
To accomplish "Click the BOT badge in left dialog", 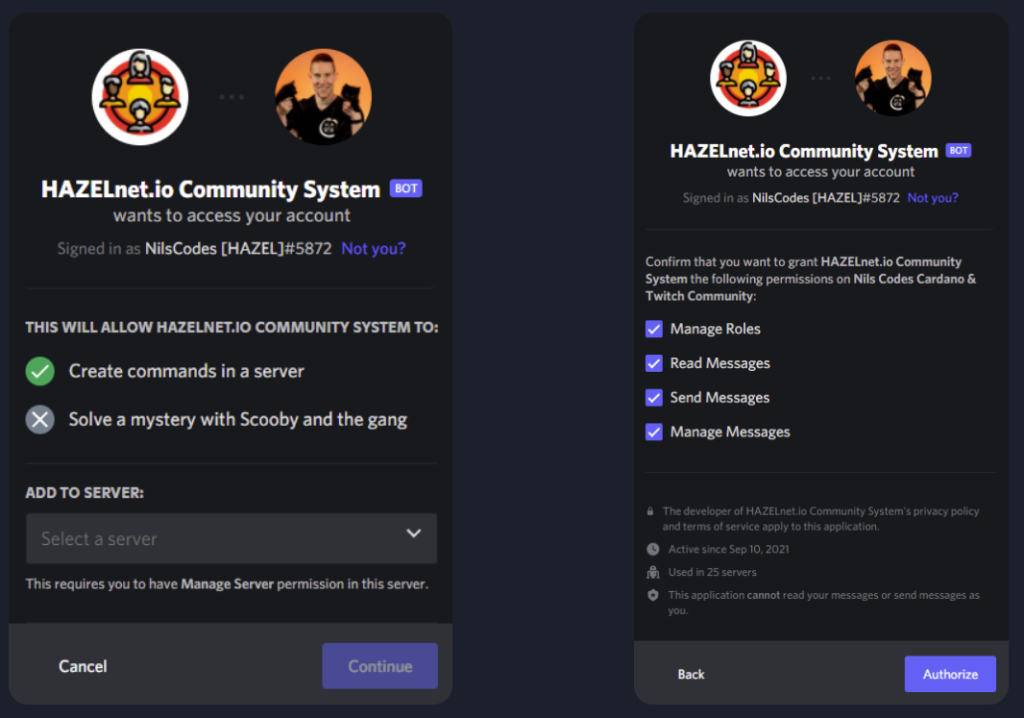I will pos(406,188).
